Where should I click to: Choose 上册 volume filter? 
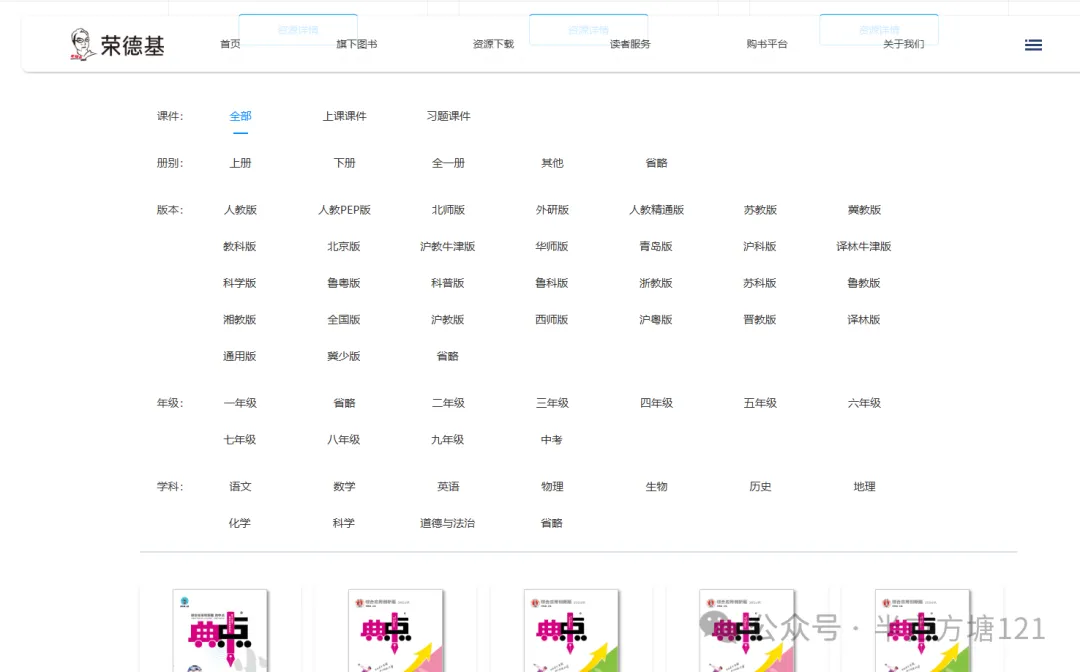point(240,163)
